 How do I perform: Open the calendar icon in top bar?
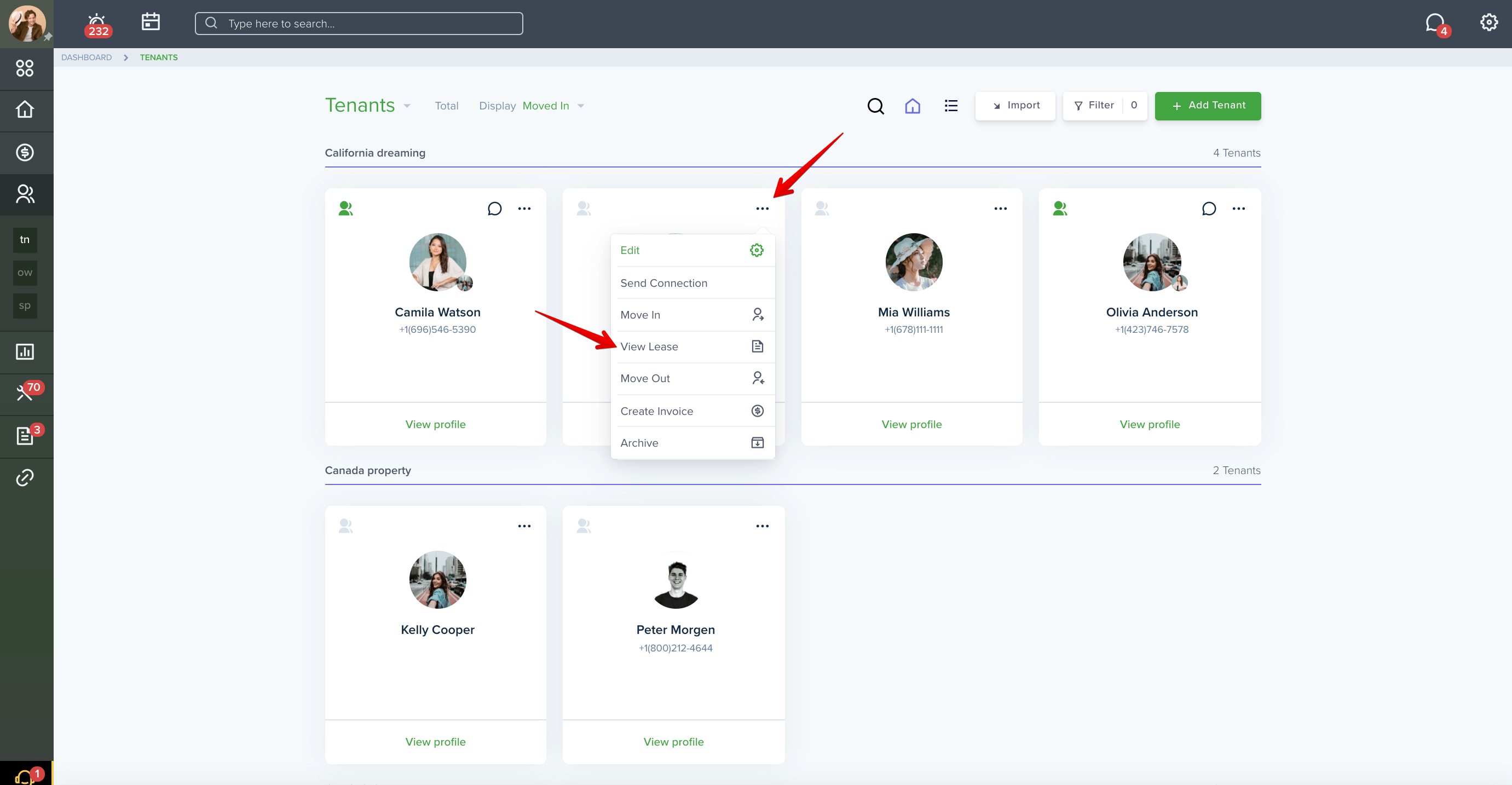[x=151, y=22]
